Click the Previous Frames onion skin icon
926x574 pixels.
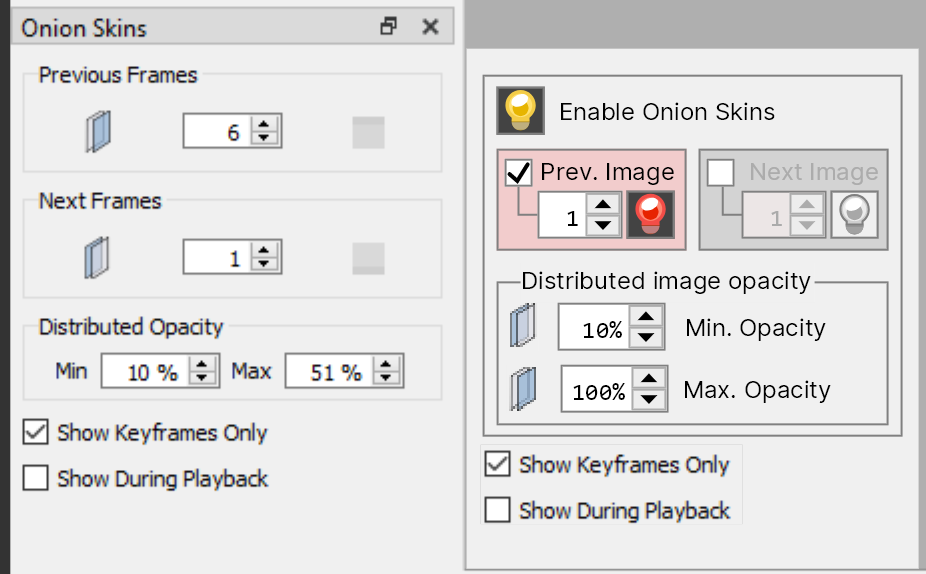click(98, 131)
